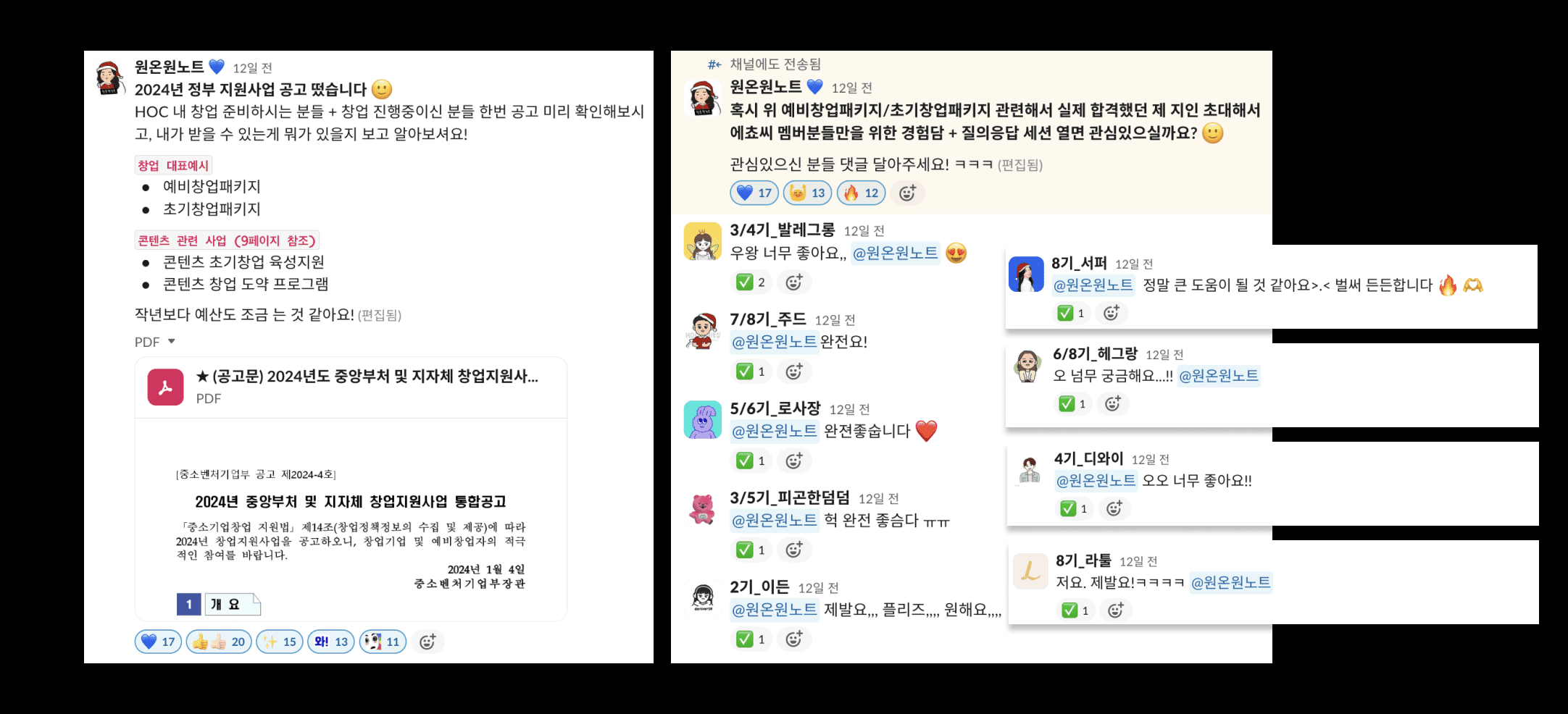Click 6/8기_헤그랑's profile avatar
Image resolution: width=1568 pixels, height=714 pixels.
coord(1027,365)
